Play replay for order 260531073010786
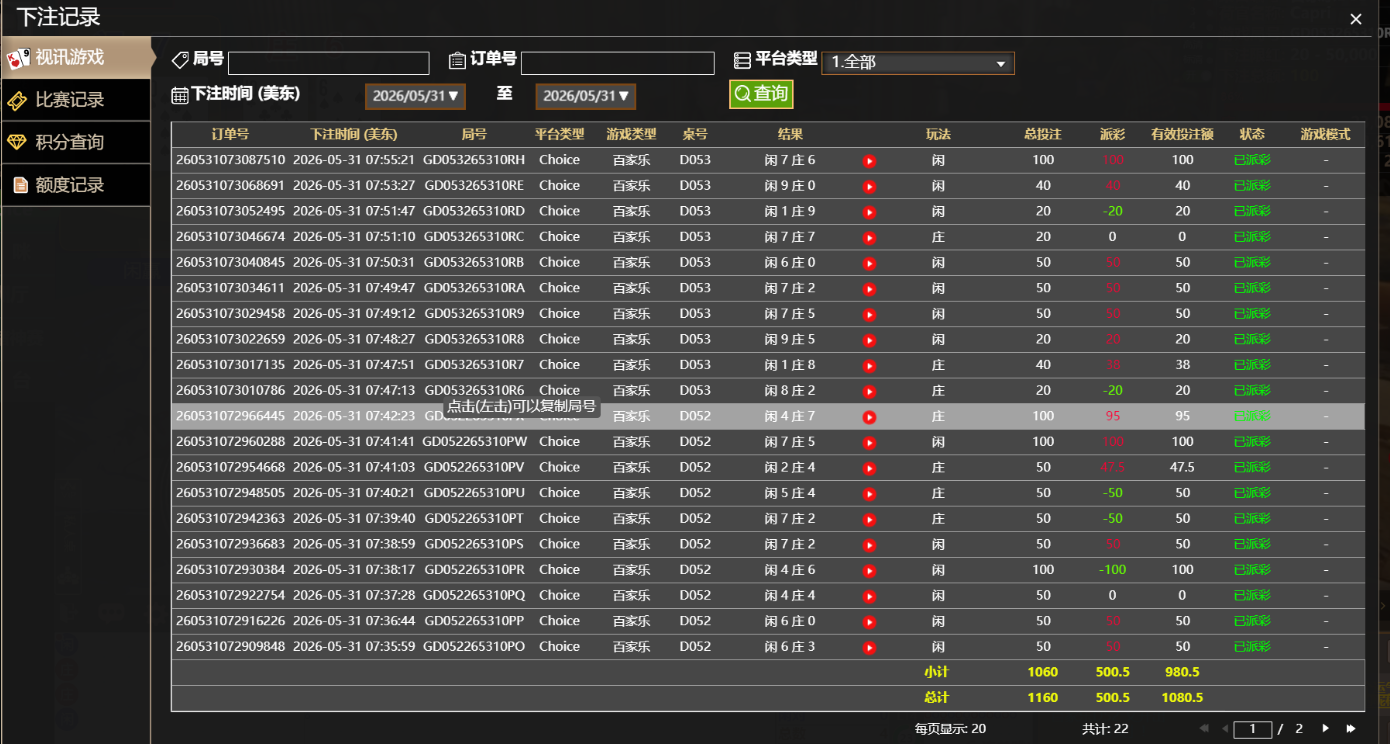Screen dimensions: 1390x744 click(x=869, y=392)
